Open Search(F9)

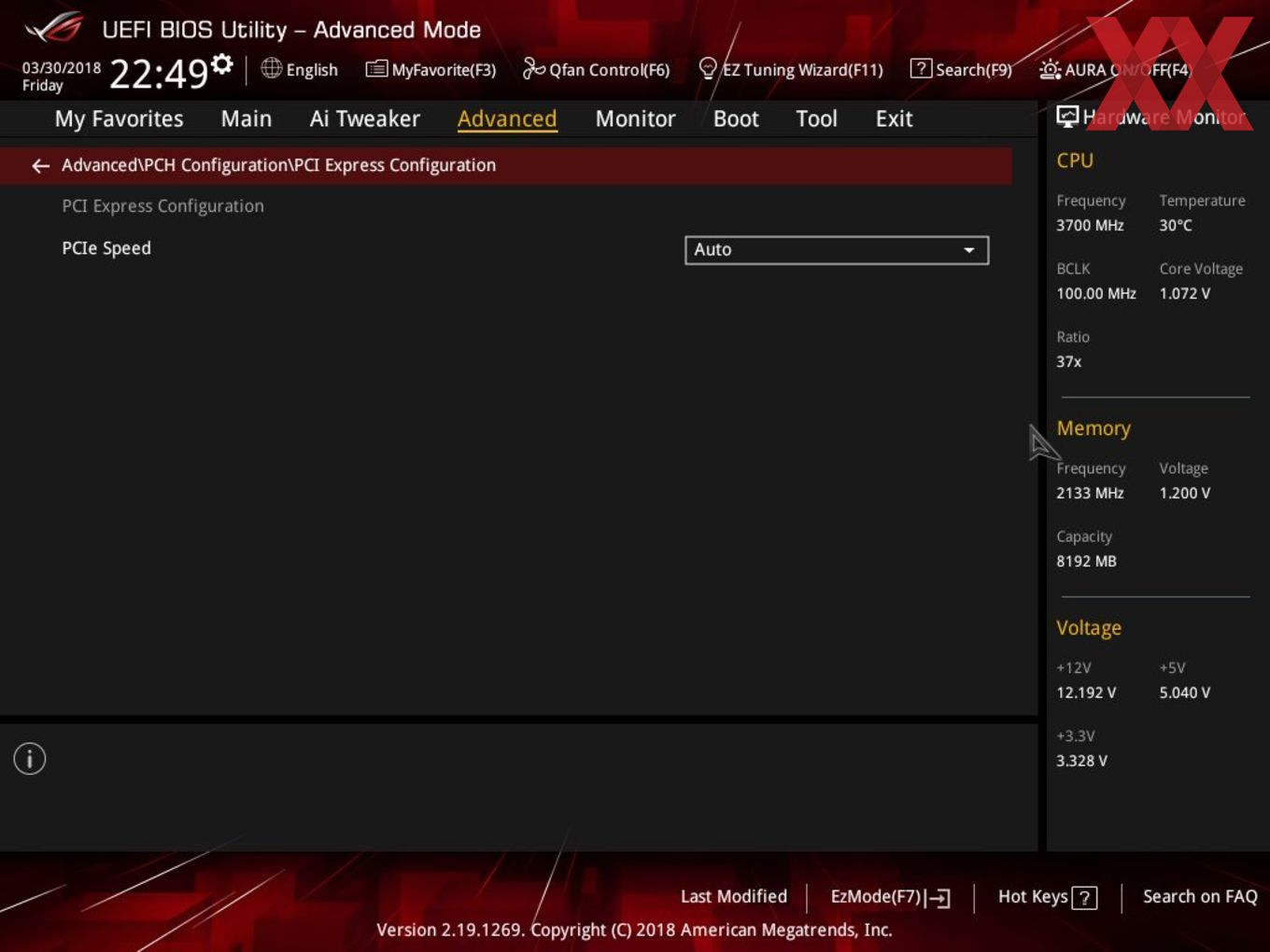click(x=961, y=69)
